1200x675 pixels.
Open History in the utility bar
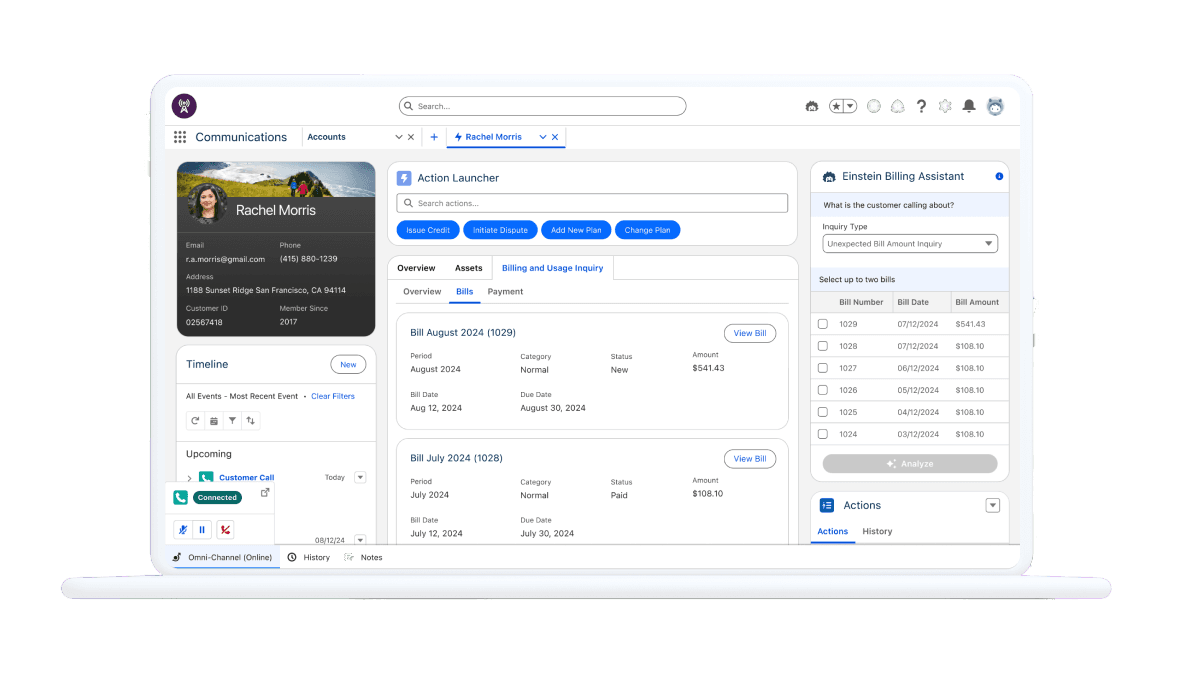coord(308,557)
